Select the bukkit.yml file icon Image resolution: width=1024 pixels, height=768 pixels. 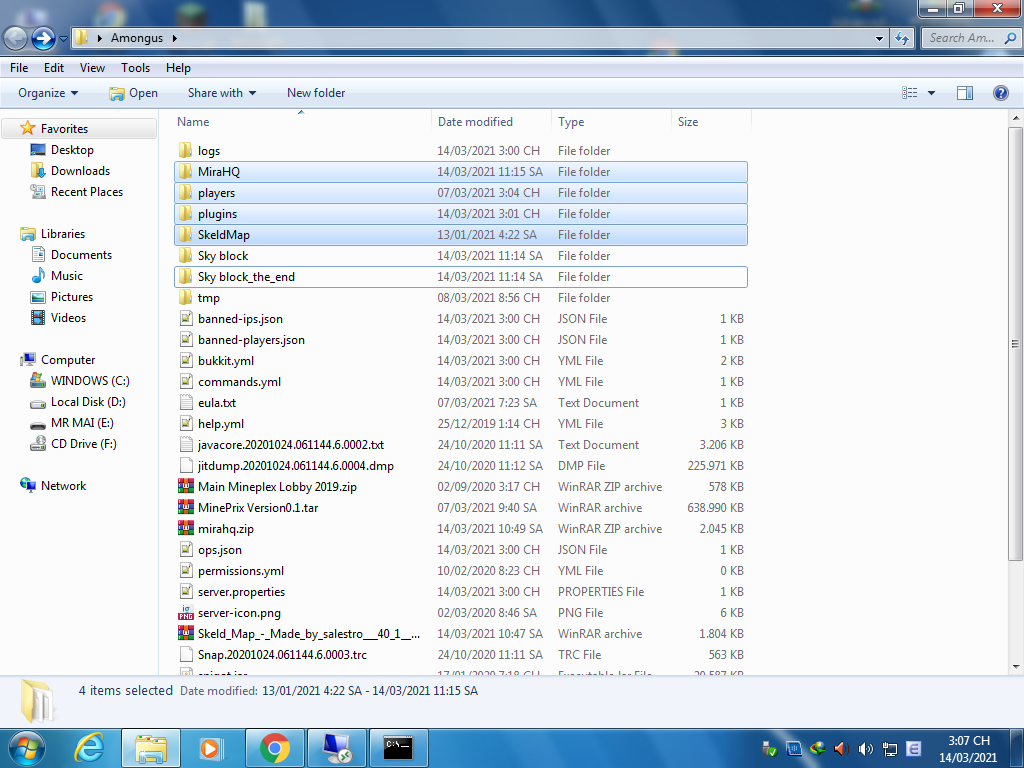[x=185, y=360]
